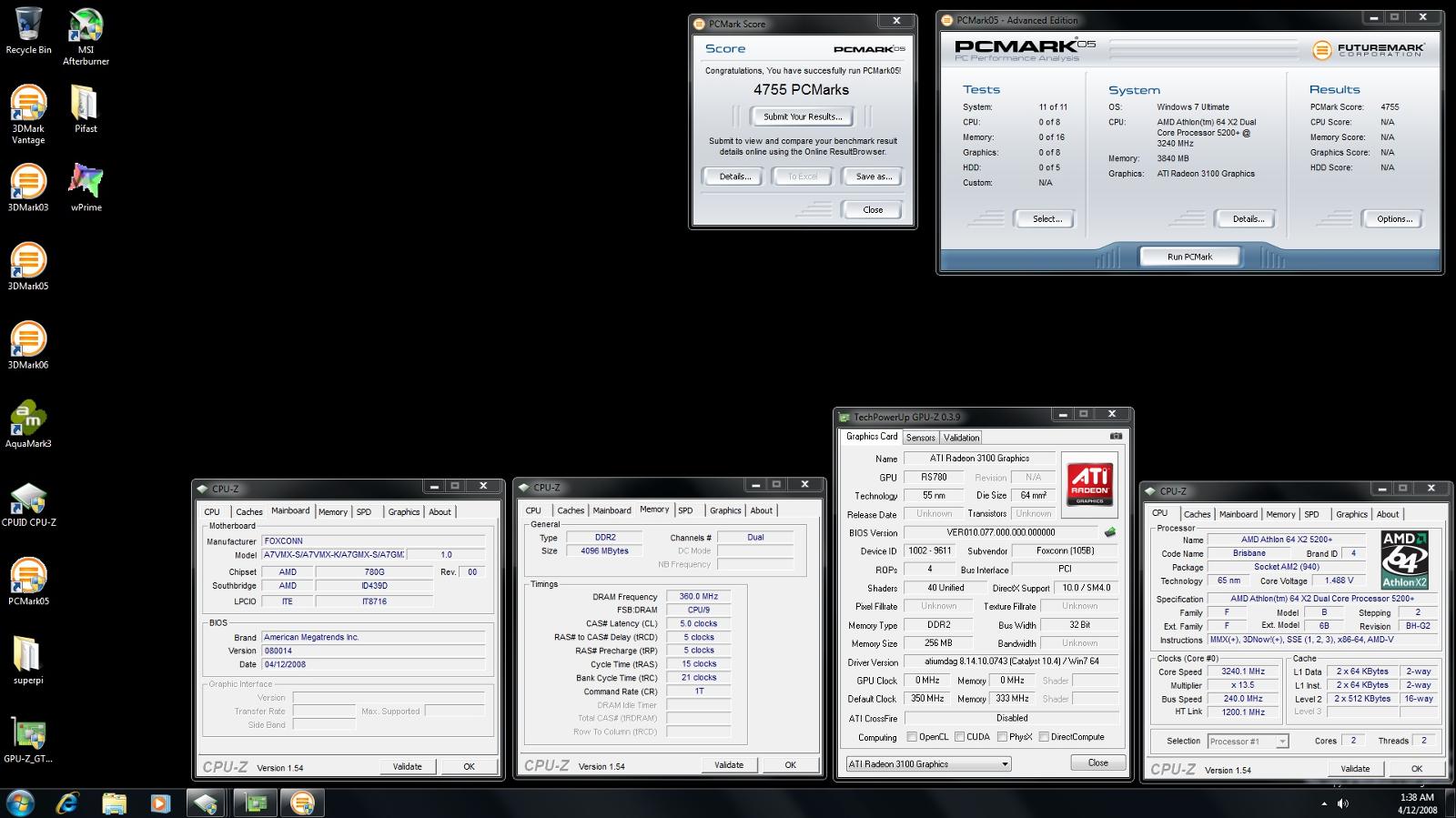Open the Pifast folder icon
The height and width of the screenshot is (818, 1456).
click(x=86, y=109)
